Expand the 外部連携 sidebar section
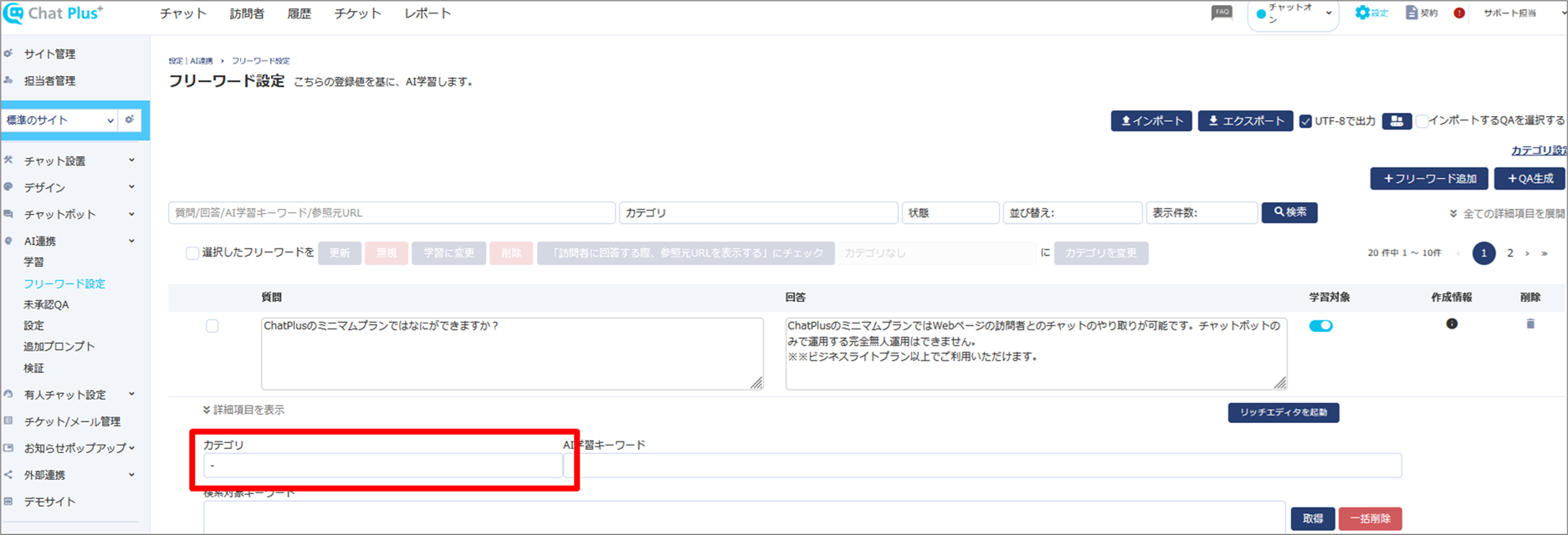Viewport: 1568px width, 535px height. coord(131,475)
